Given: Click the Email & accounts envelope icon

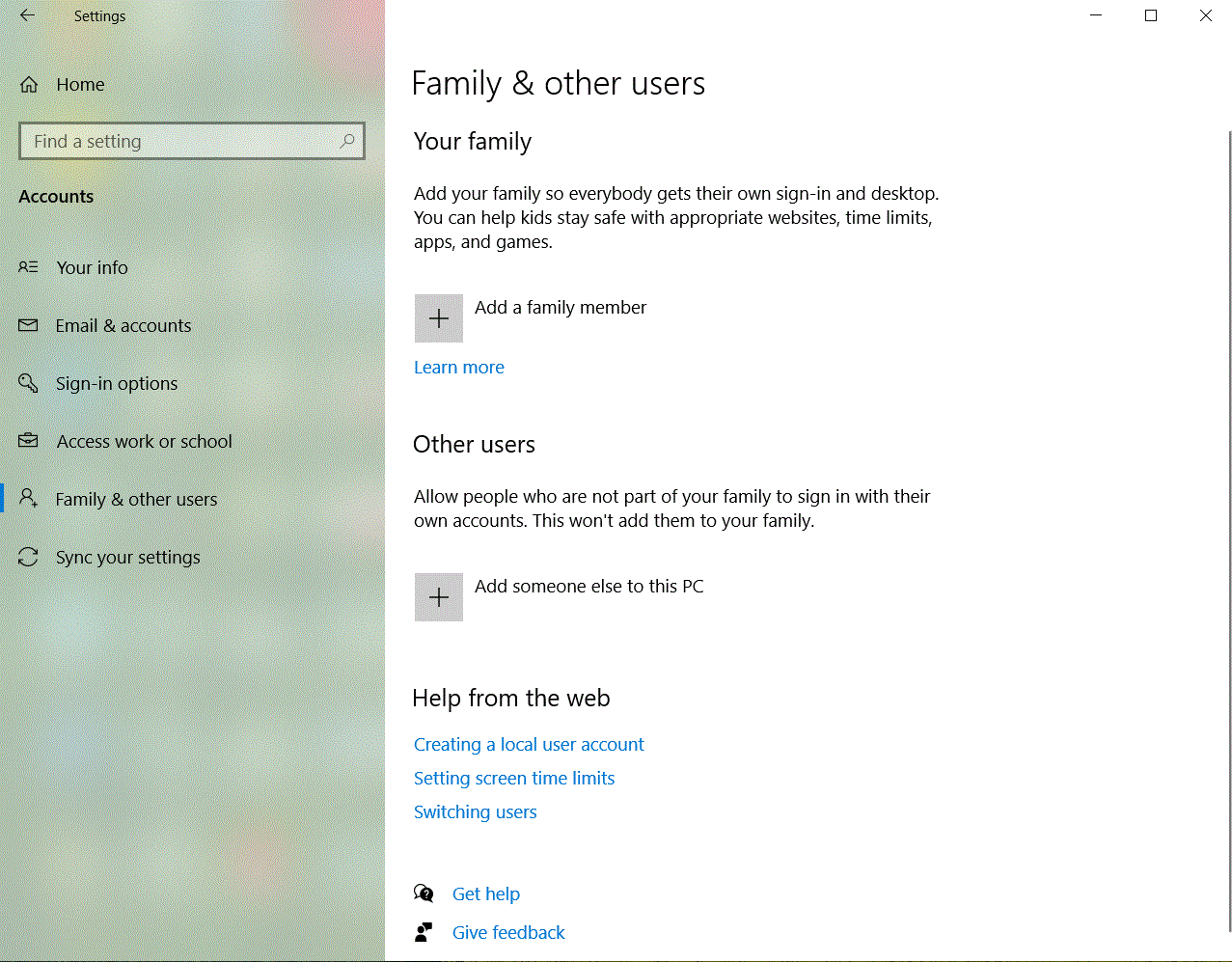Looking at the screenshot, I should point(29,325).
